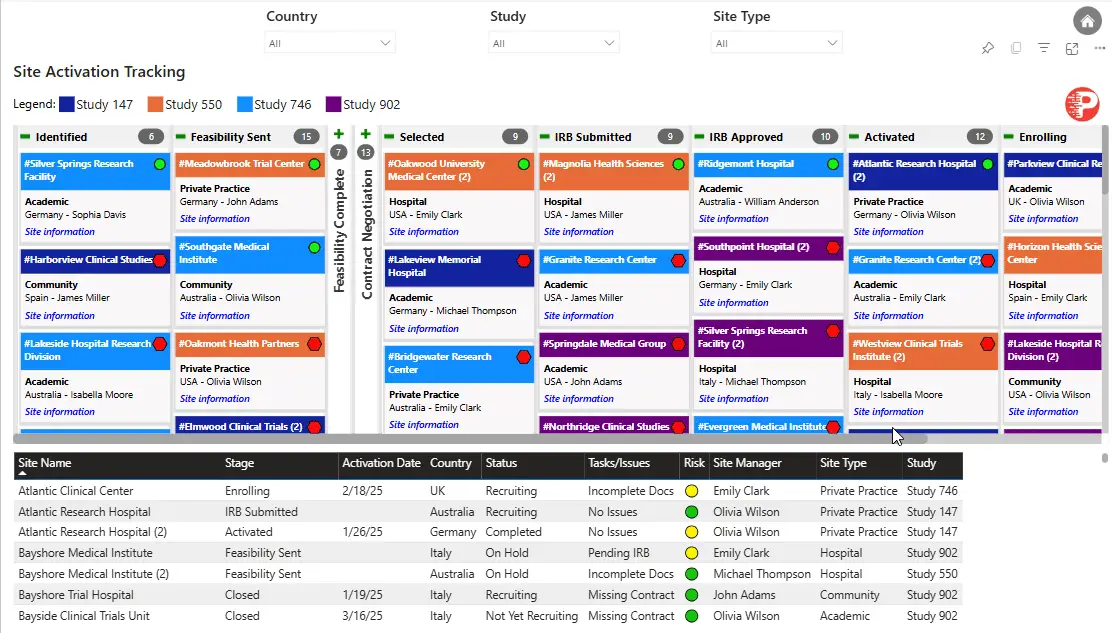
Task: Collapse the Activated column
Action: (854, 137)
